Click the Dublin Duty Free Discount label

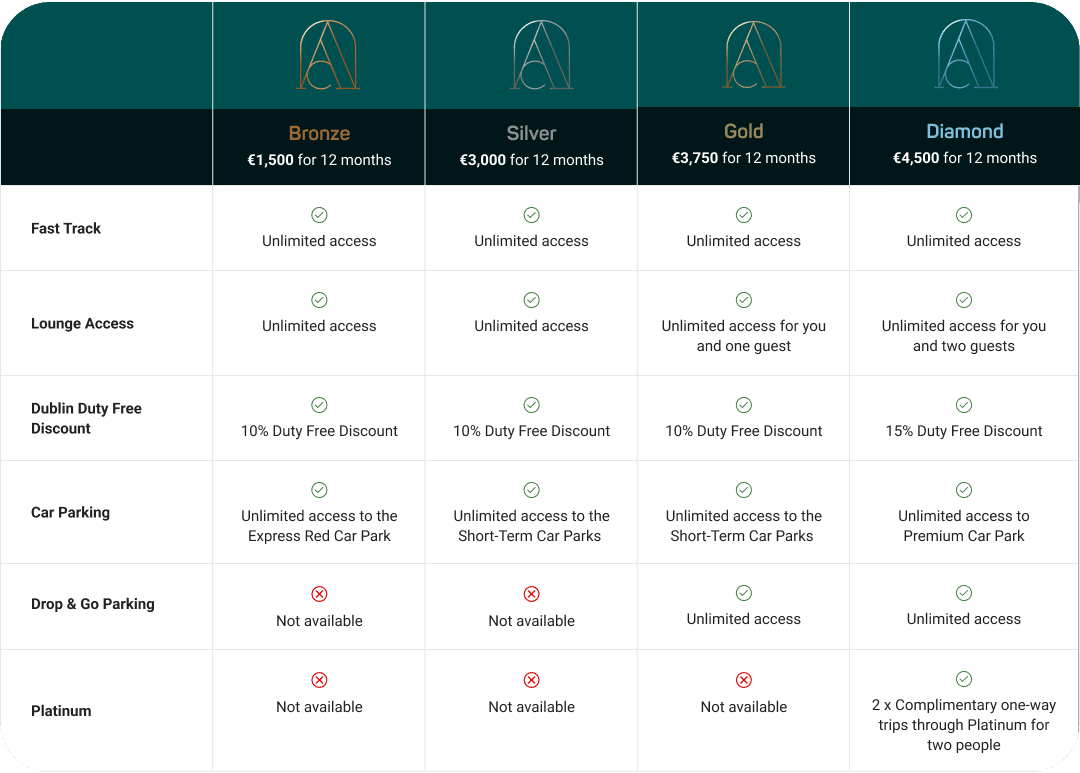(86, 418)
